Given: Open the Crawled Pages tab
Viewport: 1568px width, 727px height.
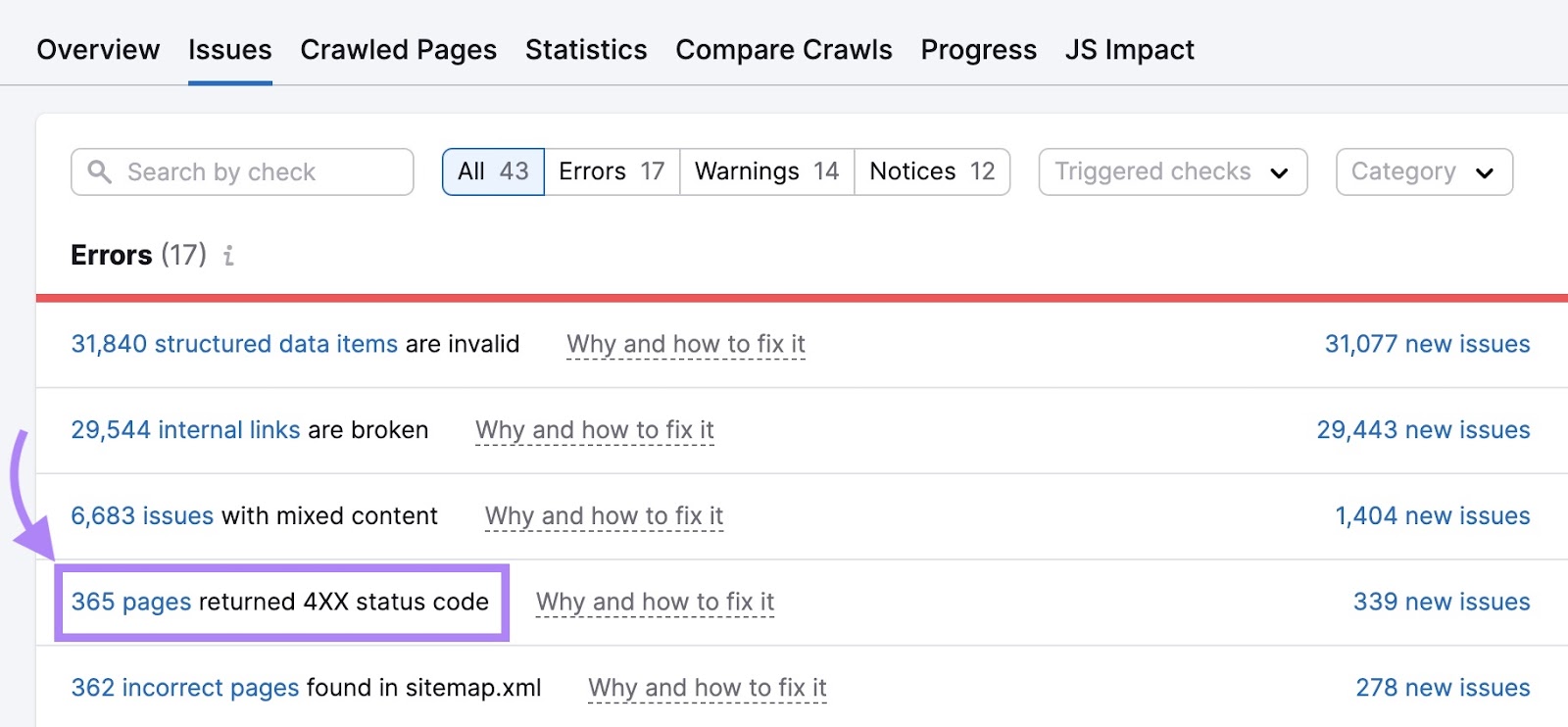Looking at the screenshot, I should 398,50.
